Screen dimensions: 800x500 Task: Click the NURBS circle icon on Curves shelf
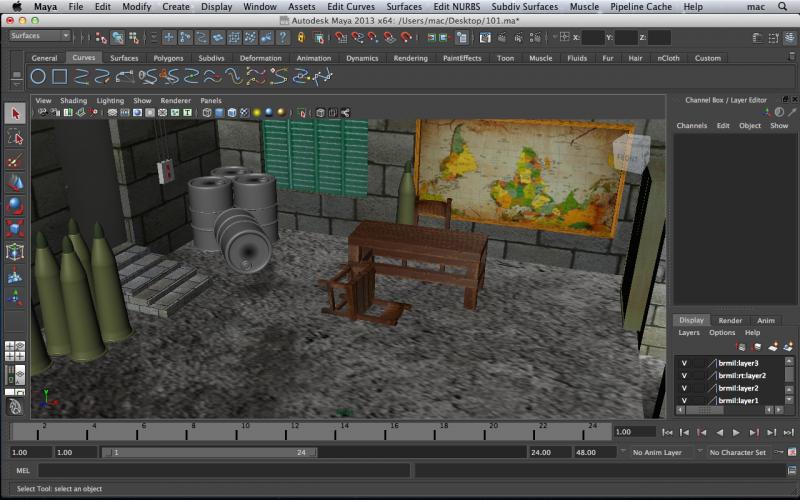pyautogui.click(x=38, y=76)
